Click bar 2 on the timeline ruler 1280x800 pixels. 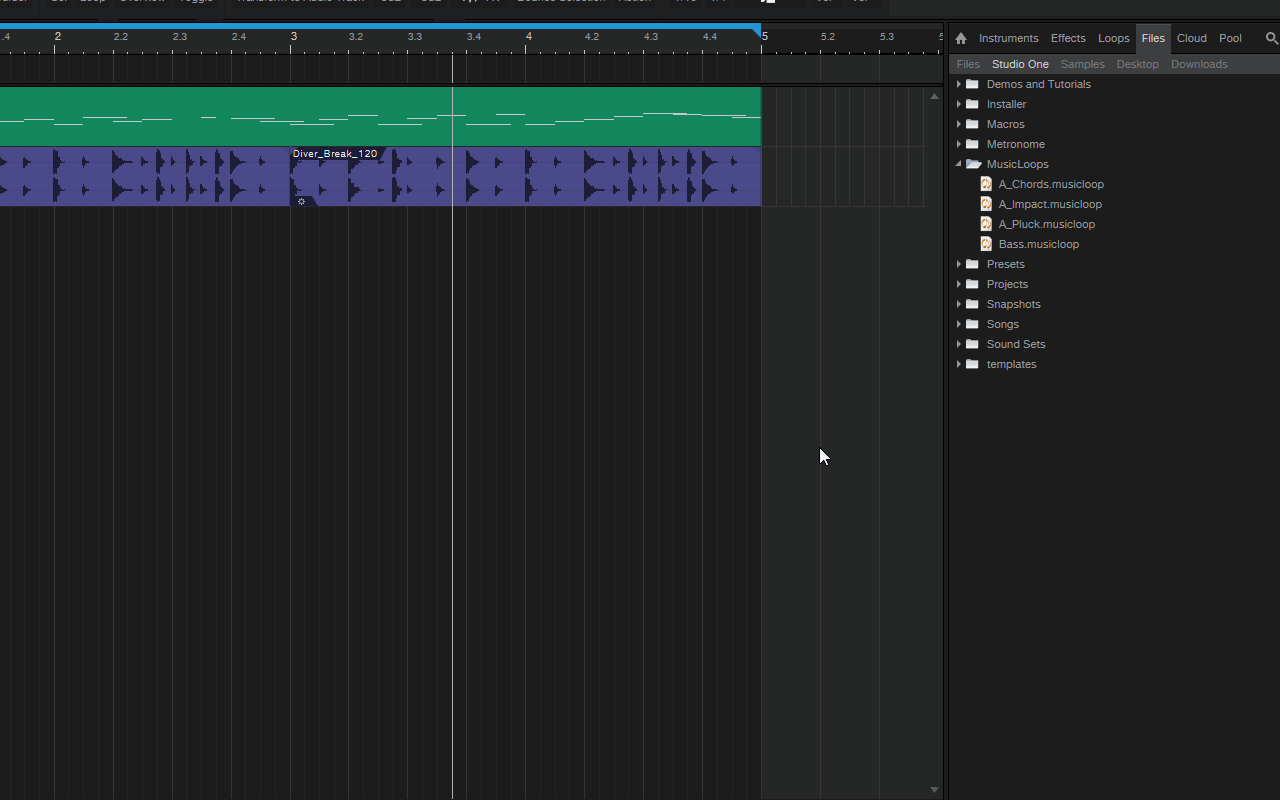pos(58,37)
